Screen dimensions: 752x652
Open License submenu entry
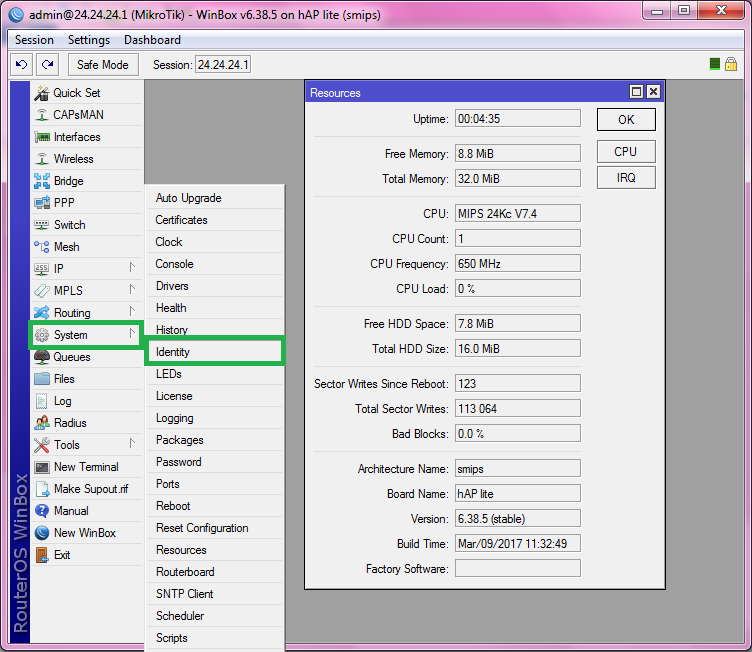pos(214,396)
